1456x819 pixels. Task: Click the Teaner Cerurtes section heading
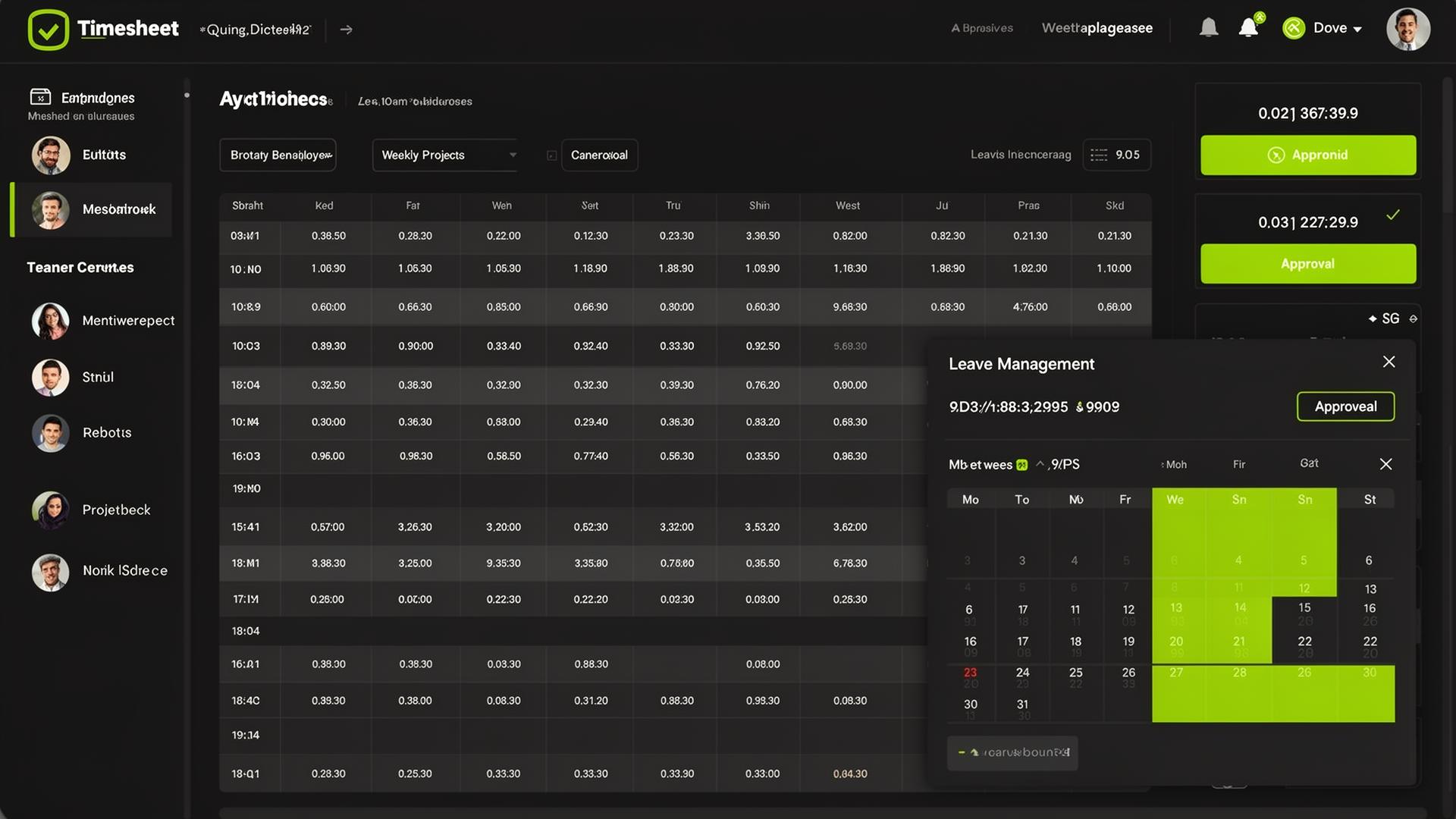point(80,268)
